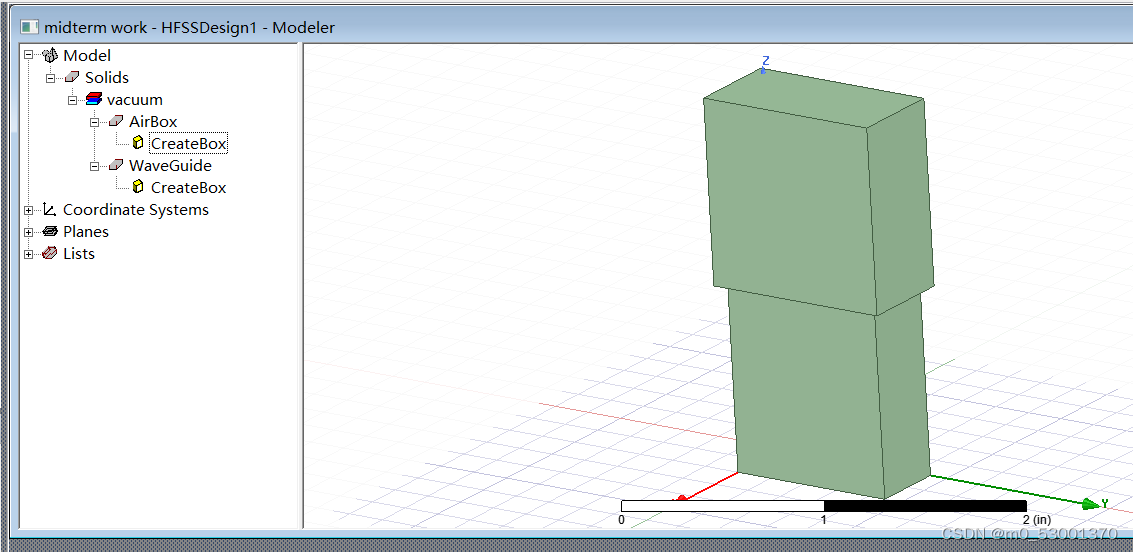Click the Coordinate Systems axis icon
The image size is (1133, 552).
(50, 210)
